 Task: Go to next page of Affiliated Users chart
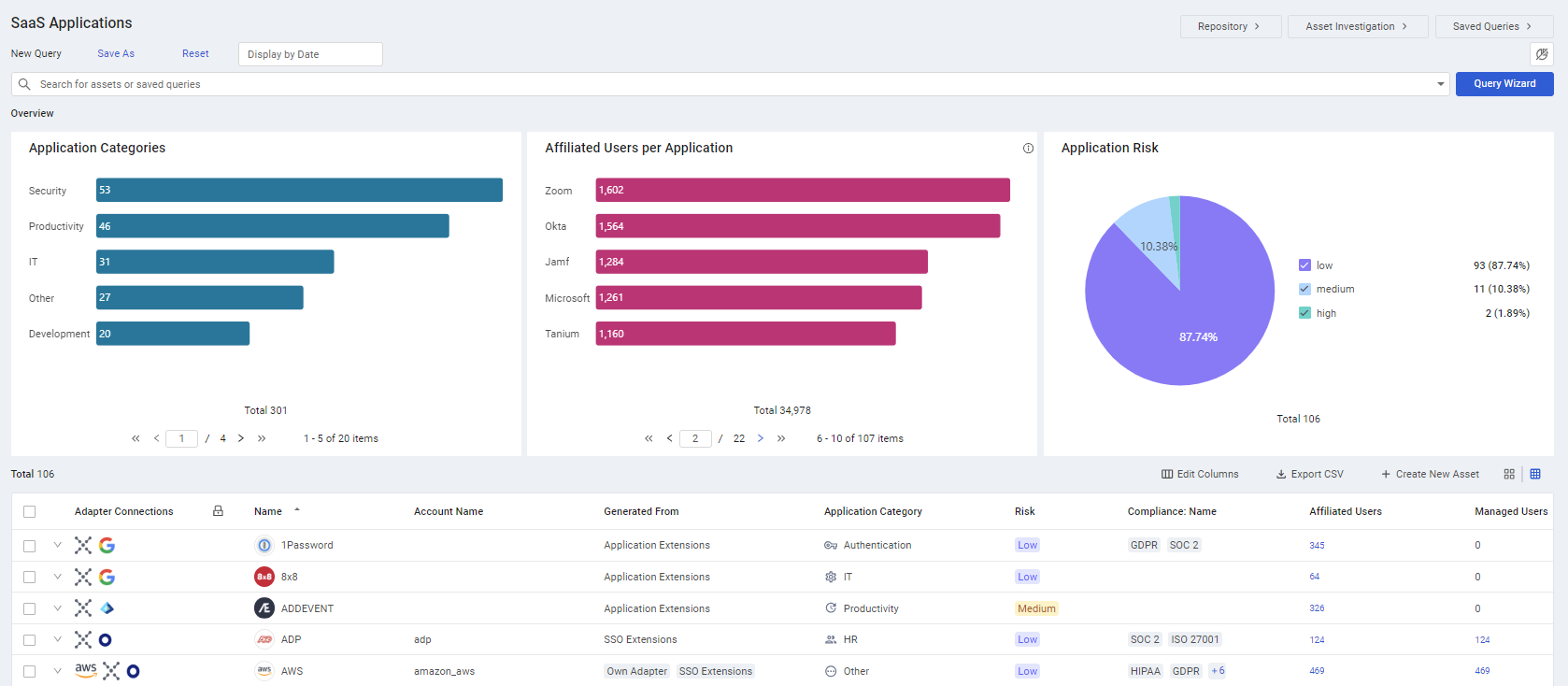761,438
